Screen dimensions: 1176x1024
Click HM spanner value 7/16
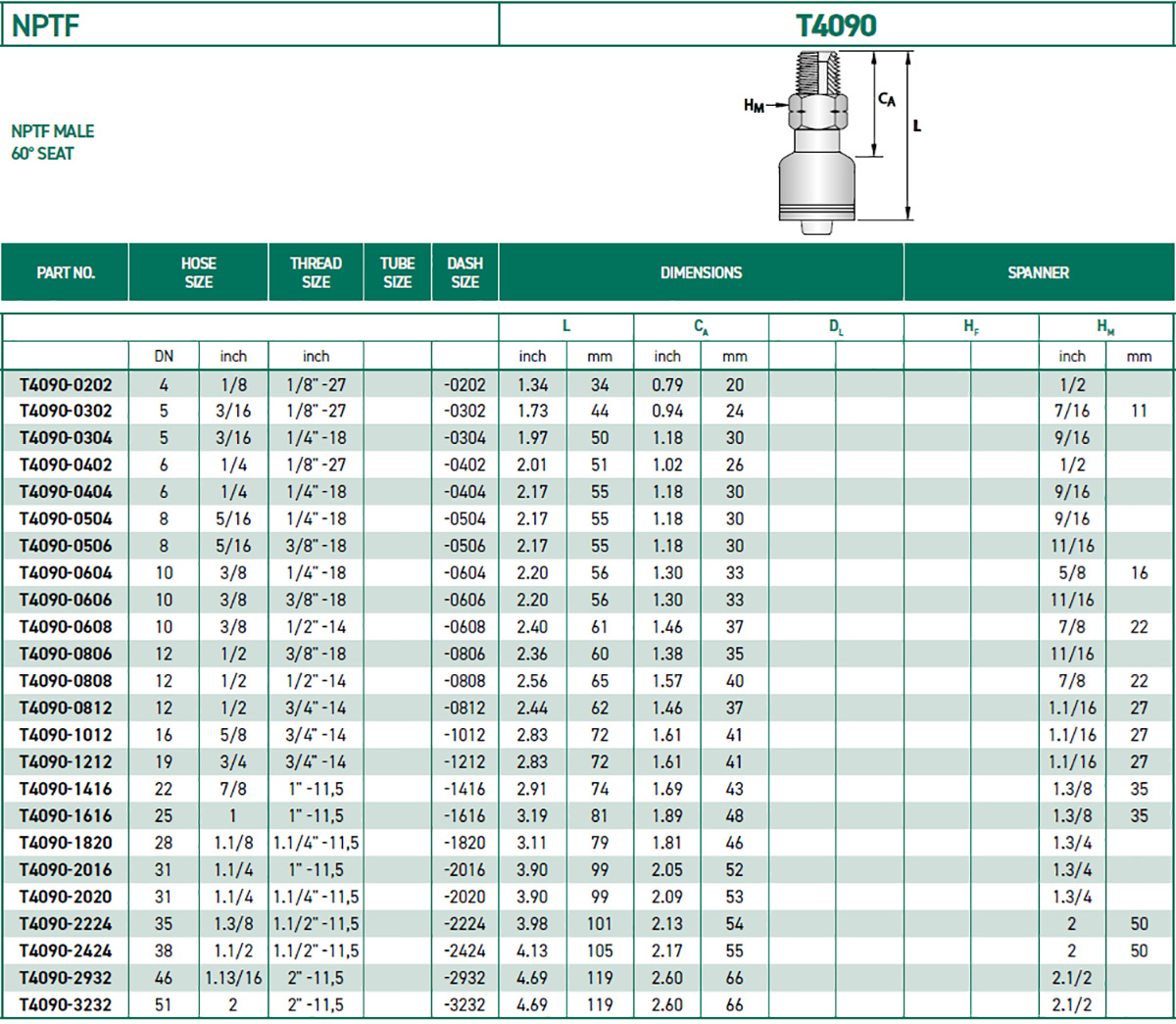click(1072, 412)
